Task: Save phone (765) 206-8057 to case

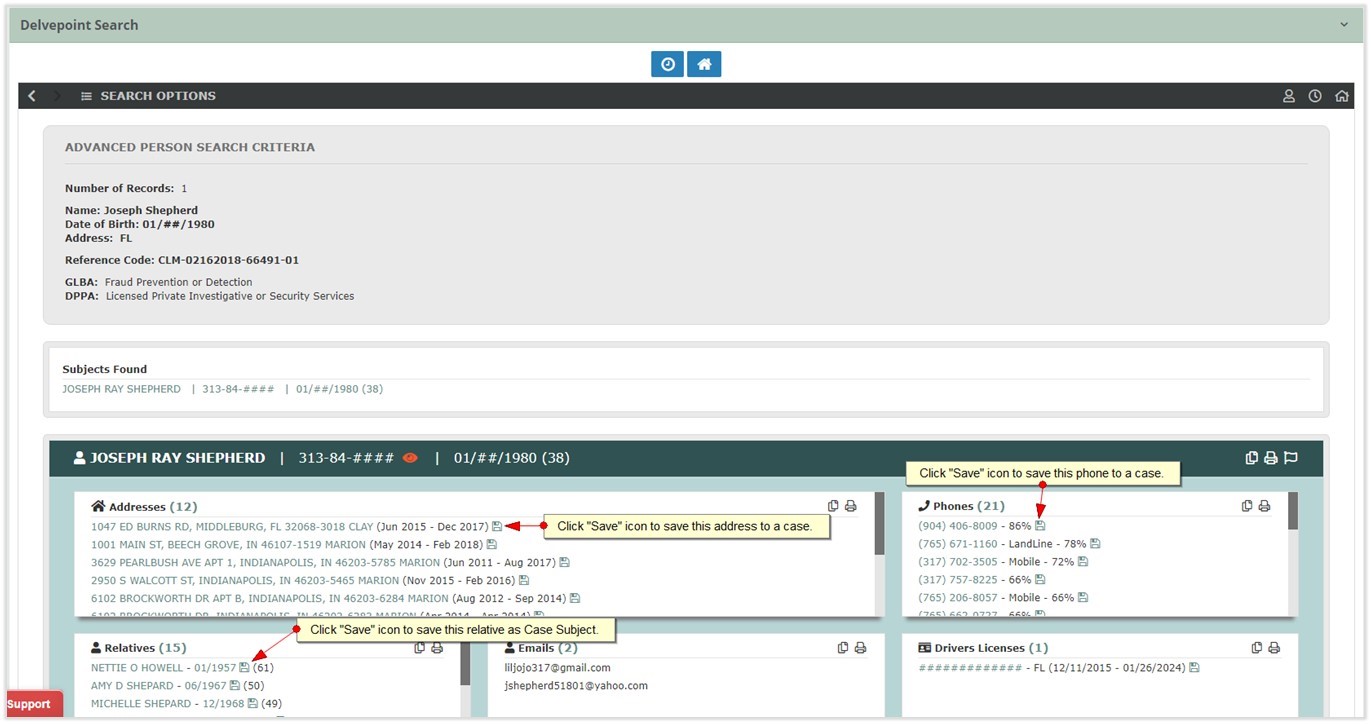Action: click(1083, 598)
